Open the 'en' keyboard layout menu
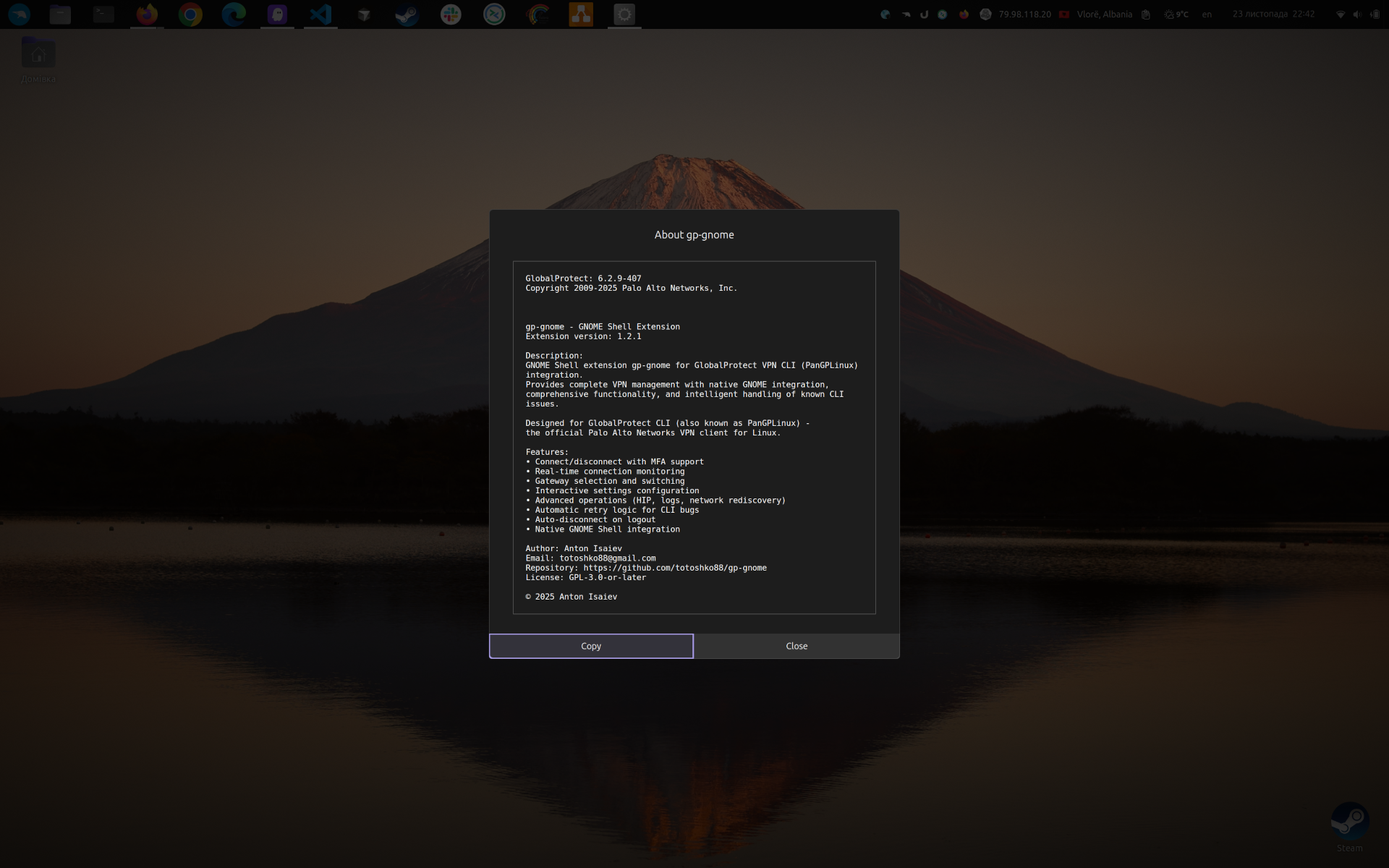 pos(1207,14)
